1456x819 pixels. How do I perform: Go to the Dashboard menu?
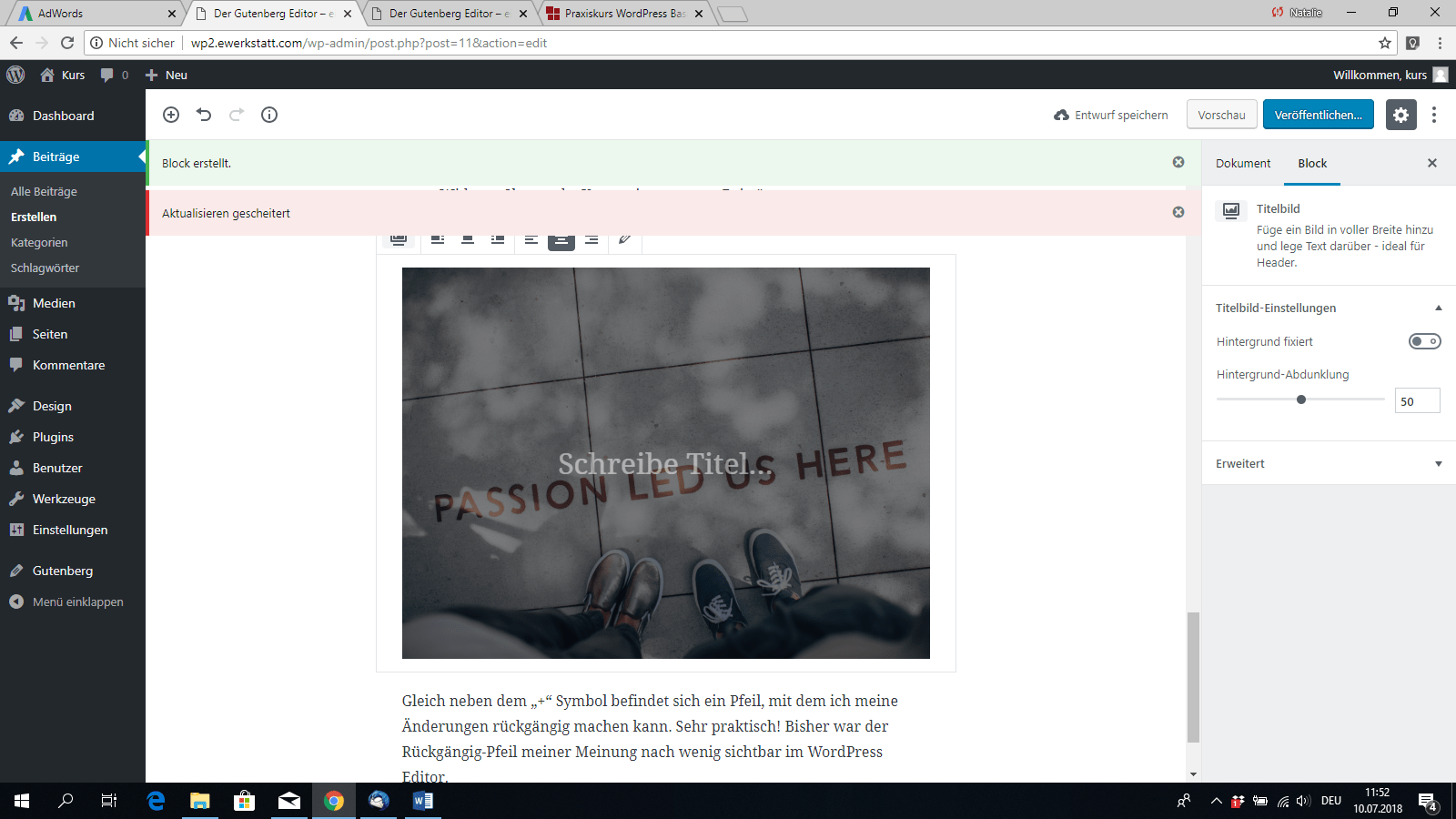[x=73, y=116]
